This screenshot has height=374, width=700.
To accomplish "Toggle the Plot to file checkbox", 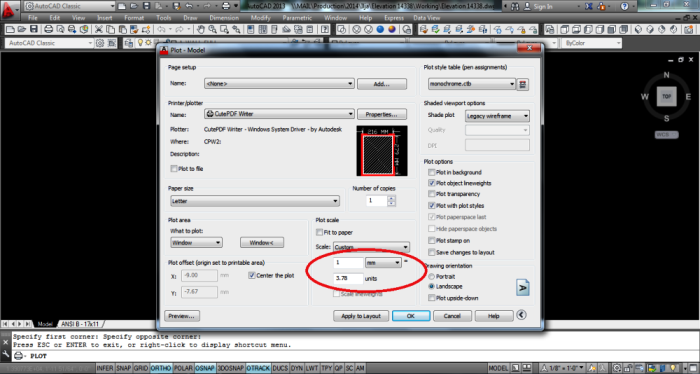I will tap(174, 169).
